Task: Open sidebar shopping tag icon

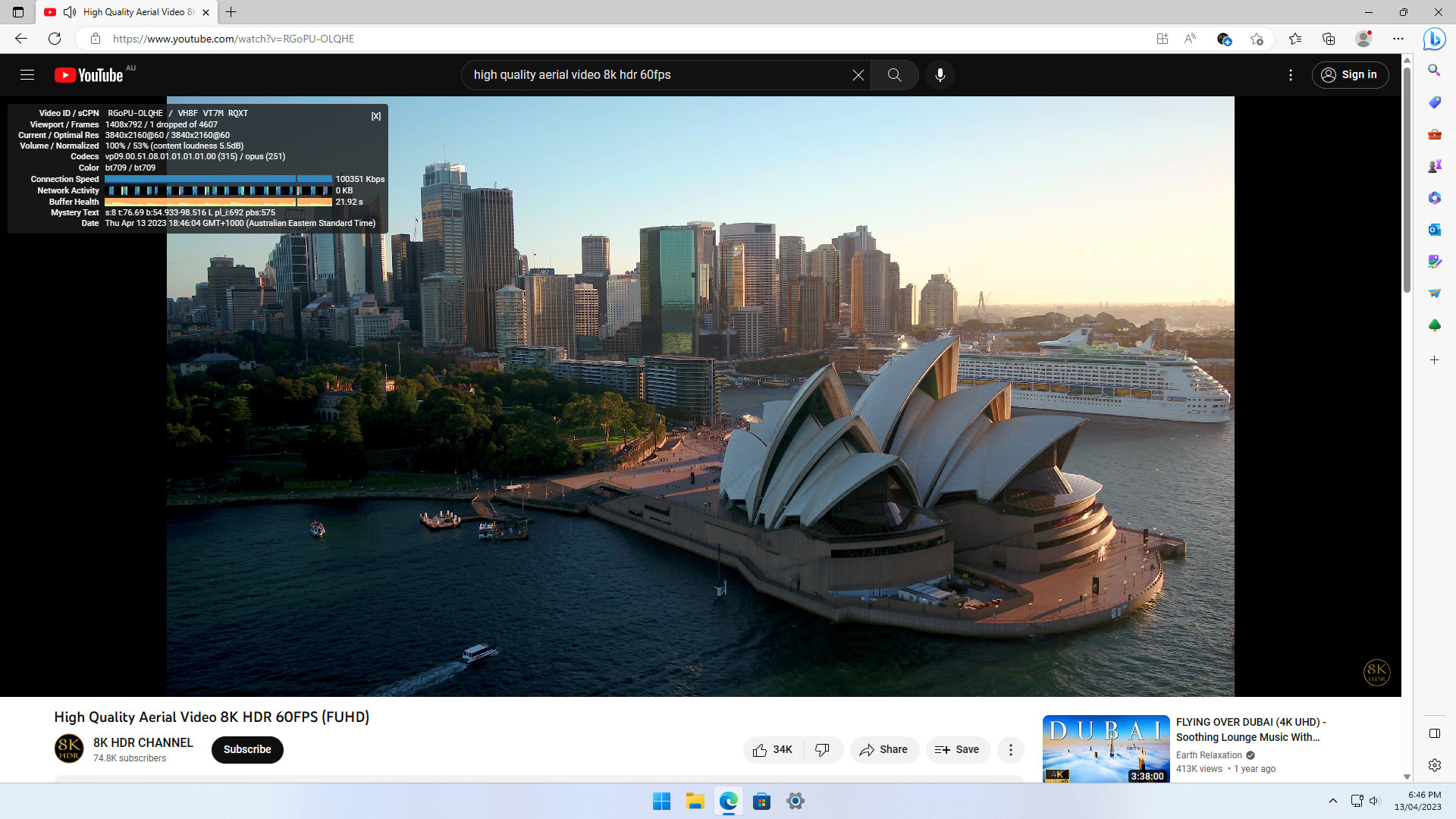Action: coord(1434,102)
